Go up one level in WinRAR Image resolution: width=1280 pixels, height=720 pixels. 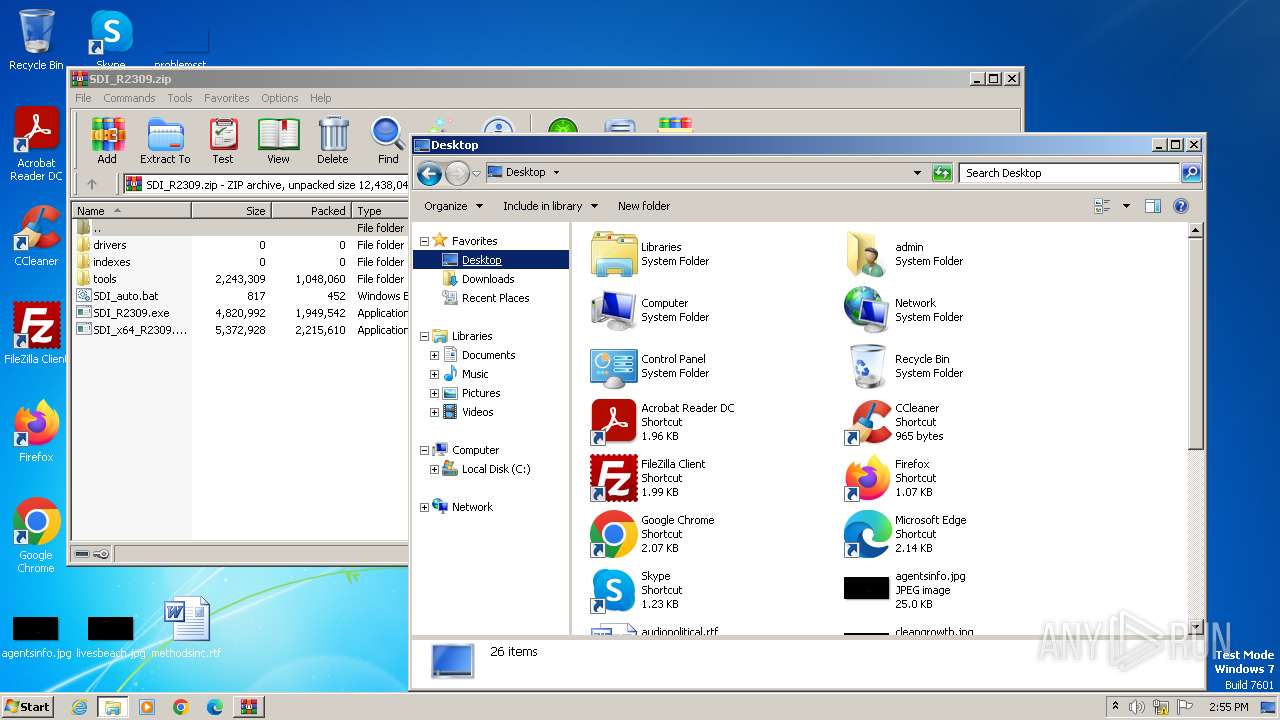click(92, 184)
